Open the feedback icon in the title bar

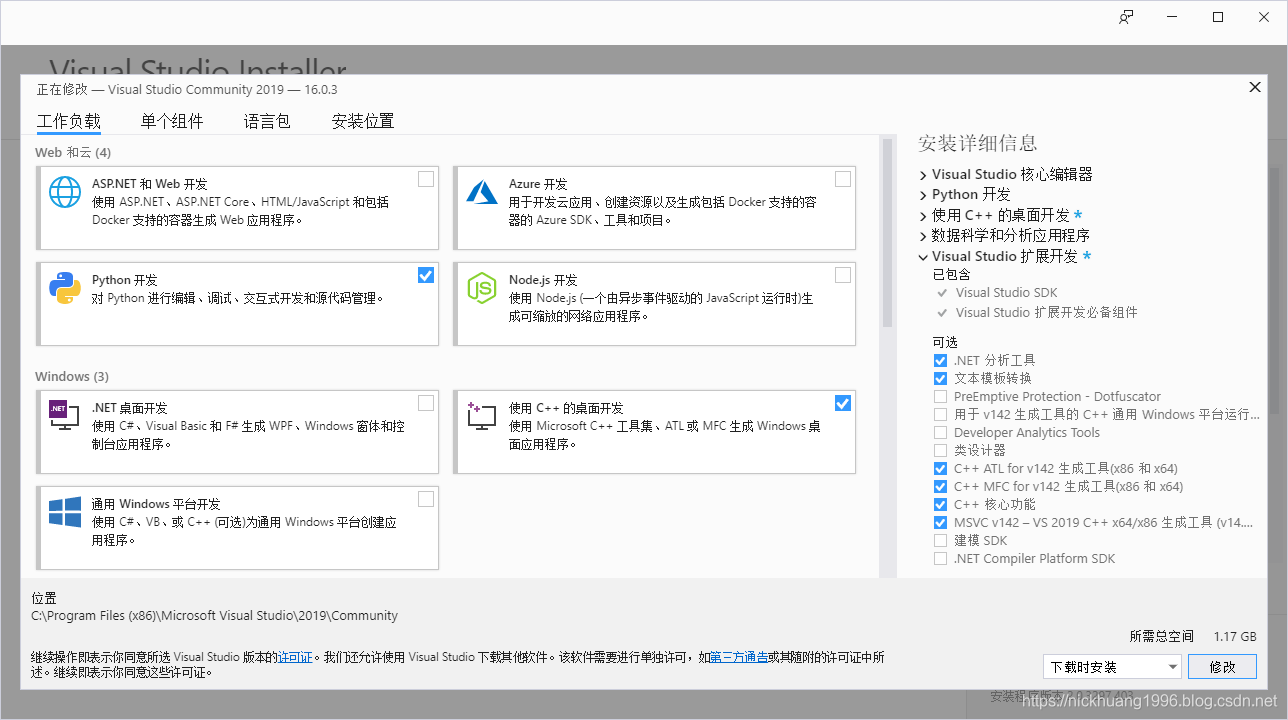(x=1127, y=17)
